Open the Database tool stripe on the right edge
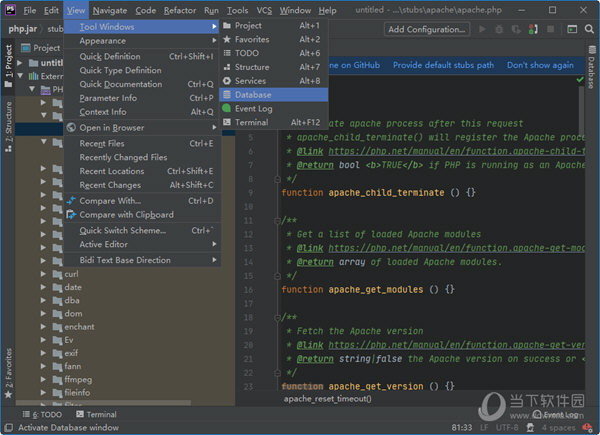Viewport: 600px width, 435px height. 592,67
